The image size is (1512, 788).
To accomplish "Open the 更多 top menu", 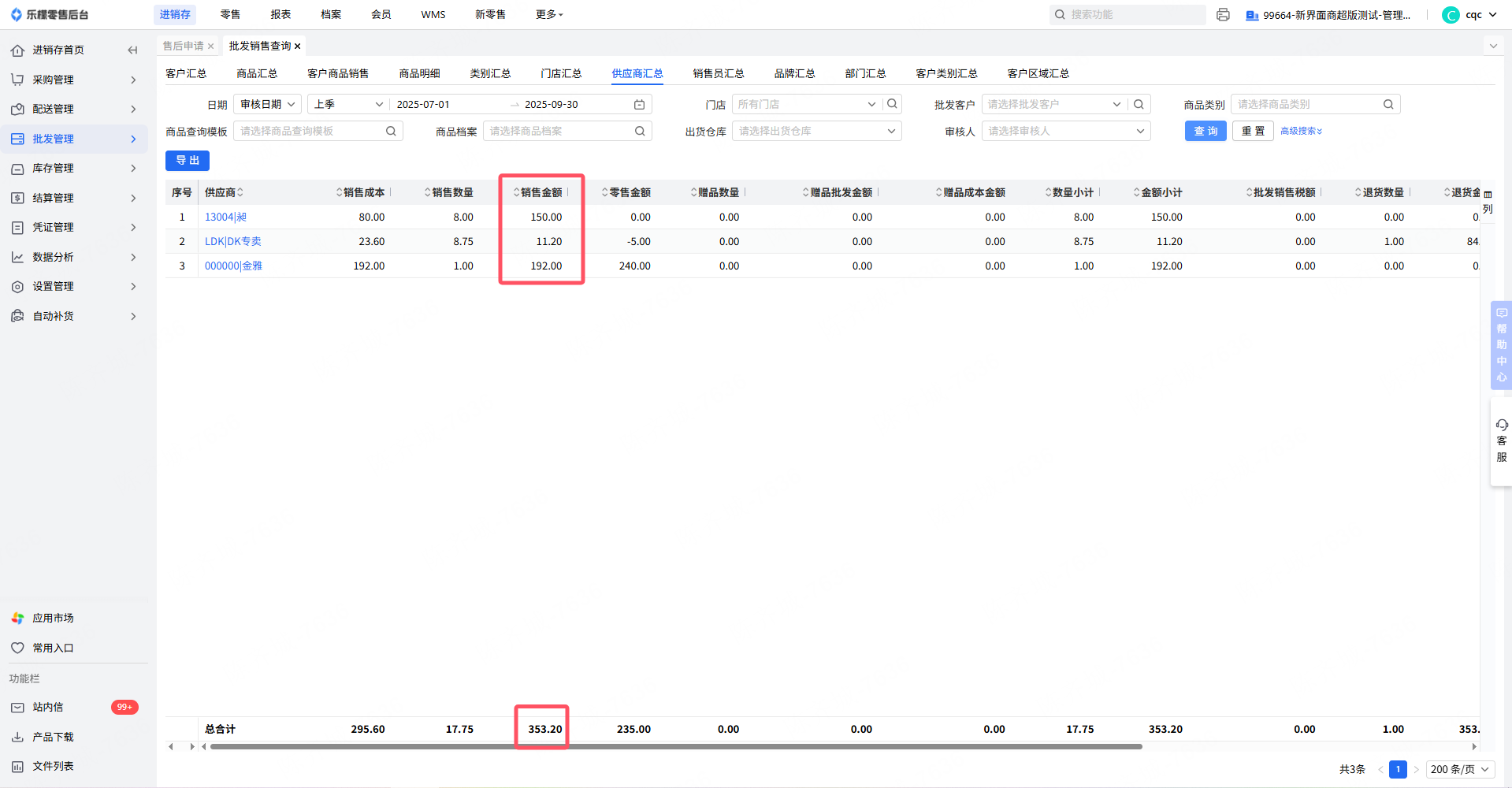I will click(549, 14).
